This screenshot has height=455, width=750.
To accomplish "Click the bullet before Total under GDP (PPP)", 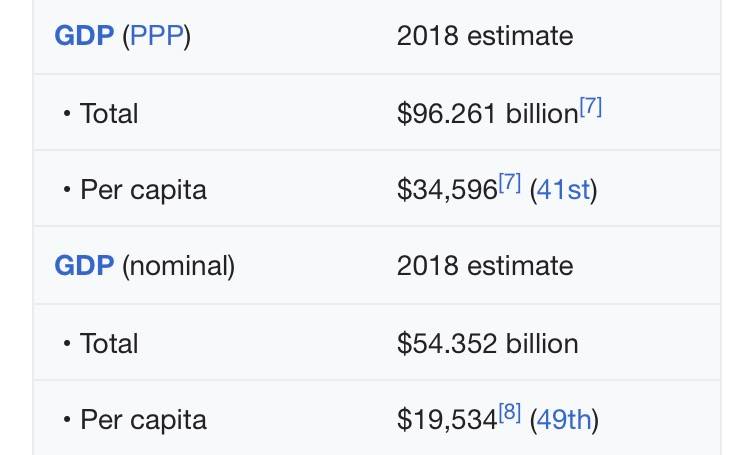I will pos(67,114).
